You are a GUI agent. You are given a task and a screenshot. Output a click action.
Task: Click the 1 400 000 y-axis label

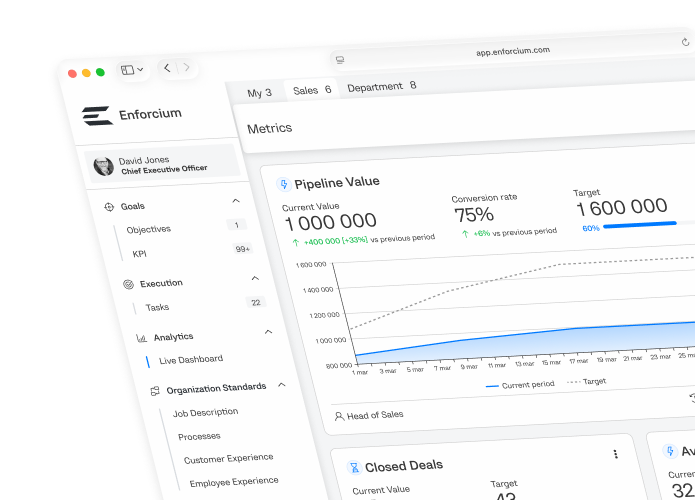click(318, 290)
